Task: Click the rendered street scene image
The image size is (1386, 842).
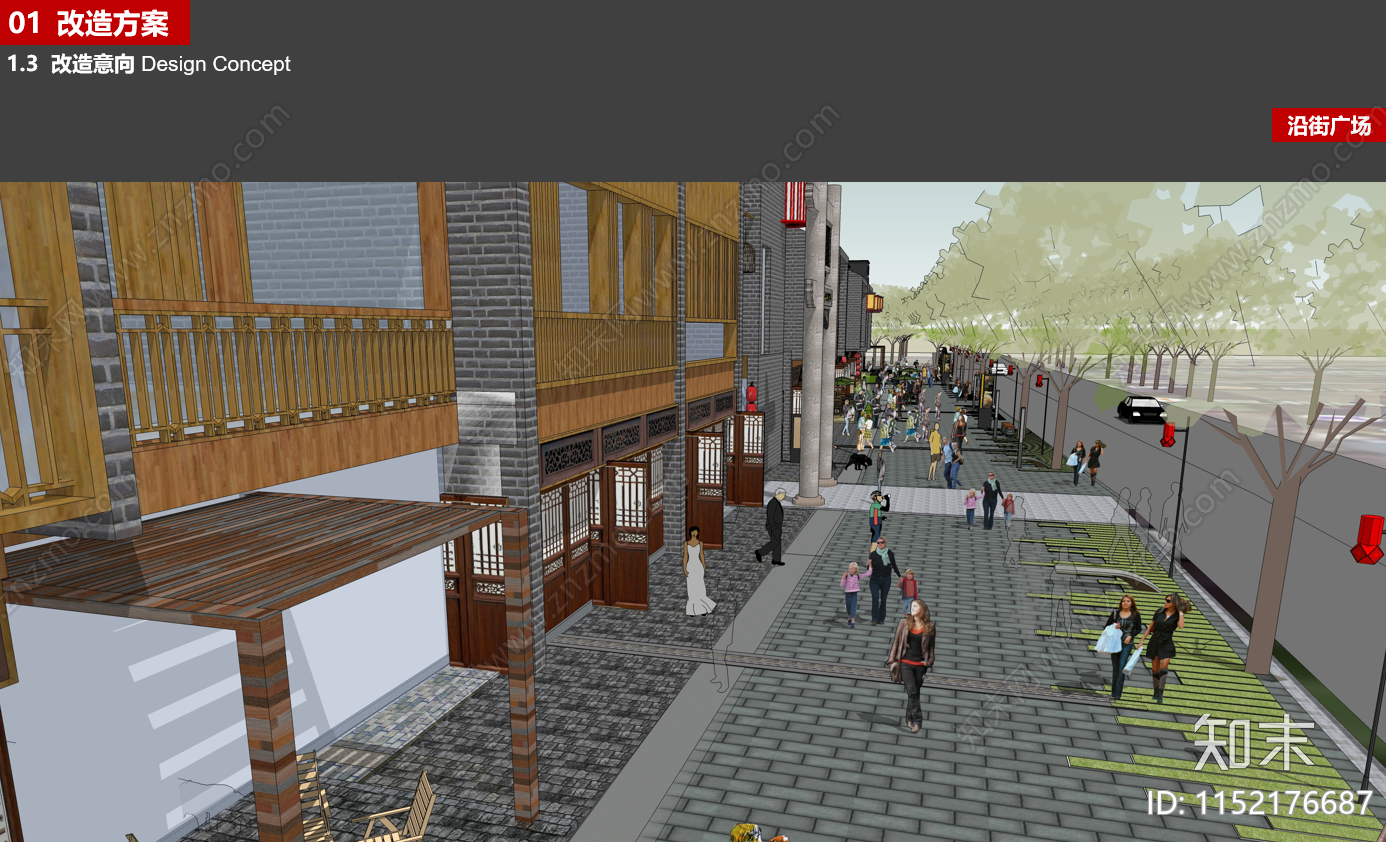Action: click(693, 512)
